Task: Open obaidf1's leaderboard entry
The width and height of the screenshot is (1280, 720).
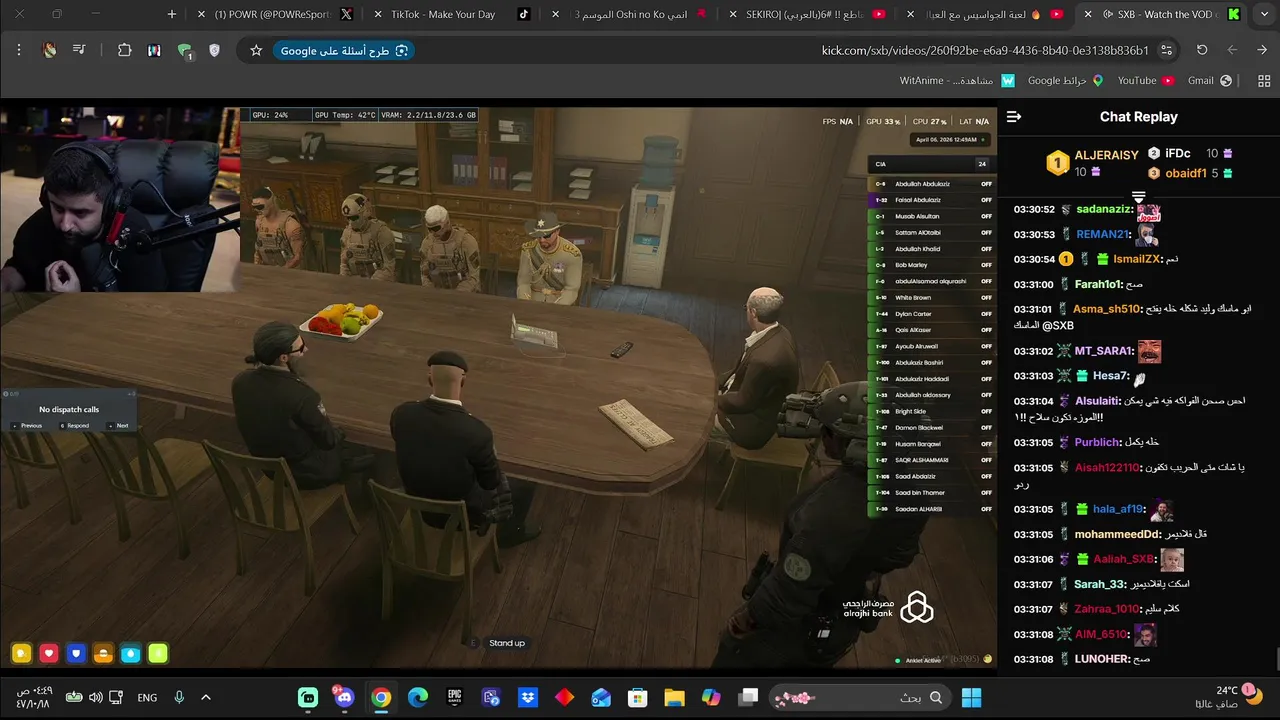Action: 1190,173
